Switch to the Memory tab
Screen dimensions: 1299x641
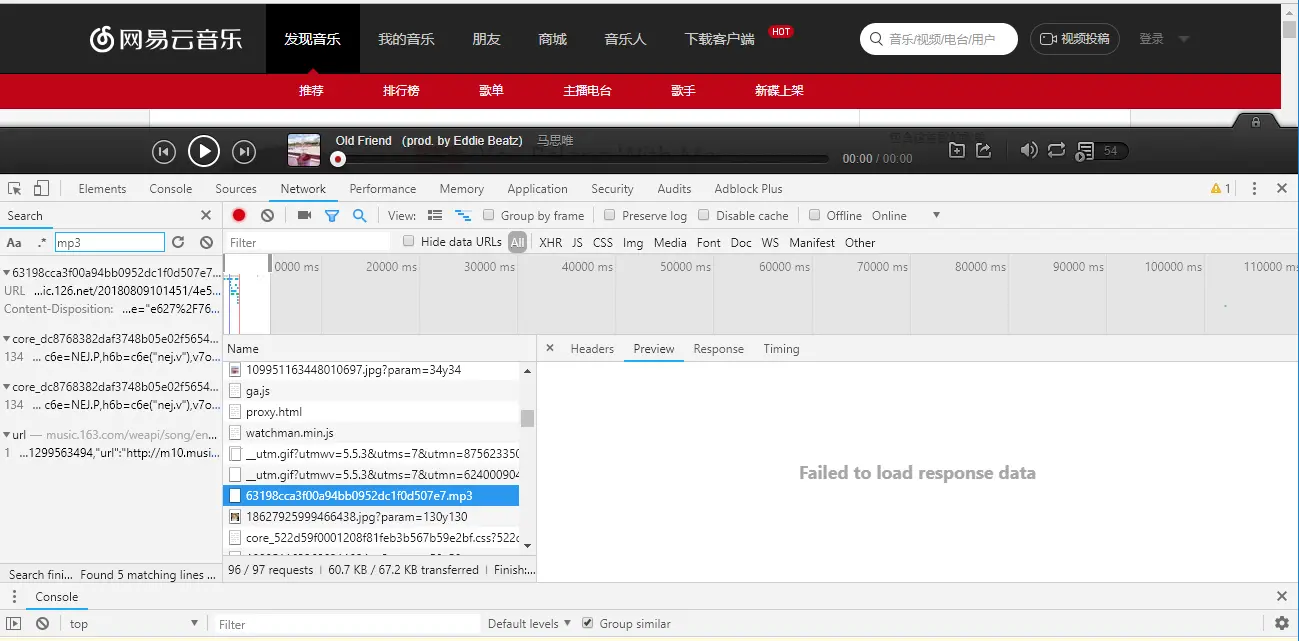[x=461, y=188]
